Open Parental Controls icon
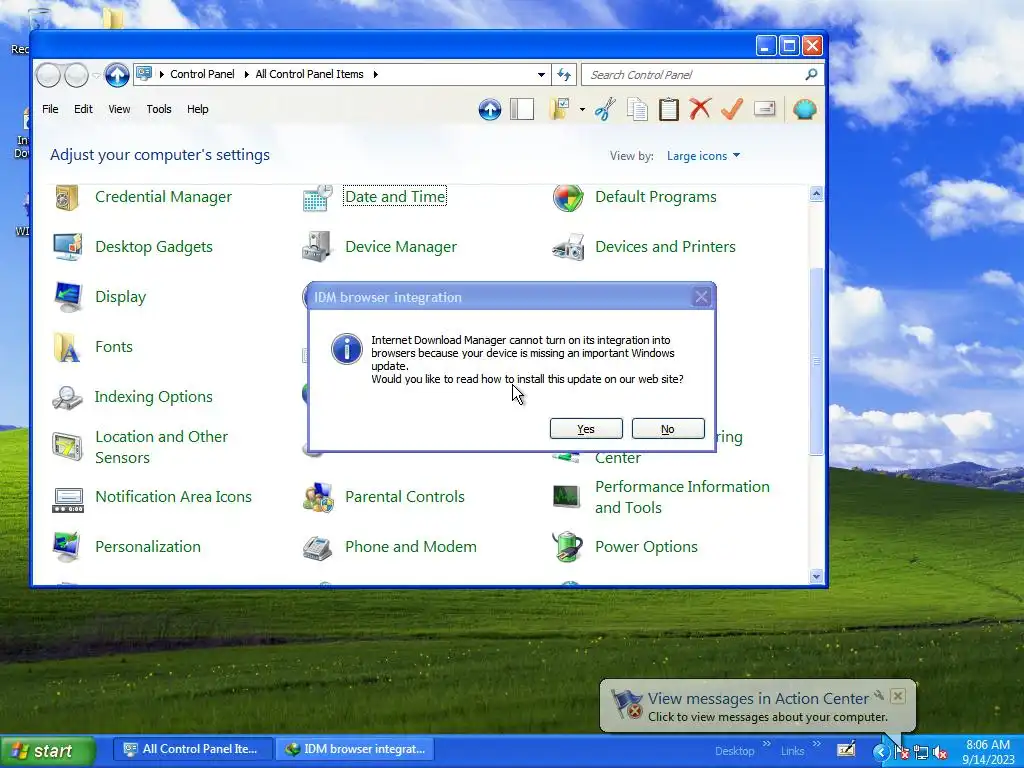The width and height of the screenshot is (1024, 768). coord(317,497)
